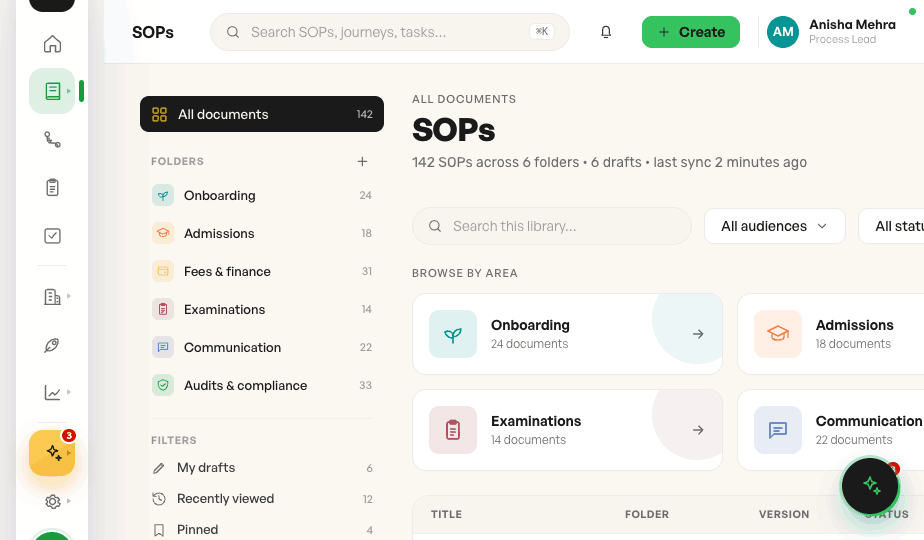Open the Admissions area card
924x540 pixels.
pos(830,334)
